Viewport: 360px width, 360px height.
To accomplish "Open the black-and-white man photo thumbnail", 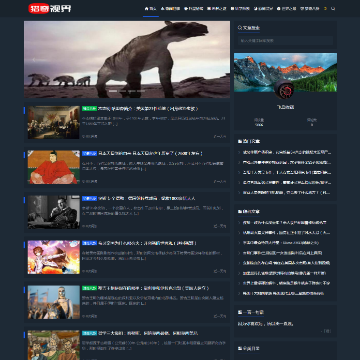I will [x=54, y=212].
